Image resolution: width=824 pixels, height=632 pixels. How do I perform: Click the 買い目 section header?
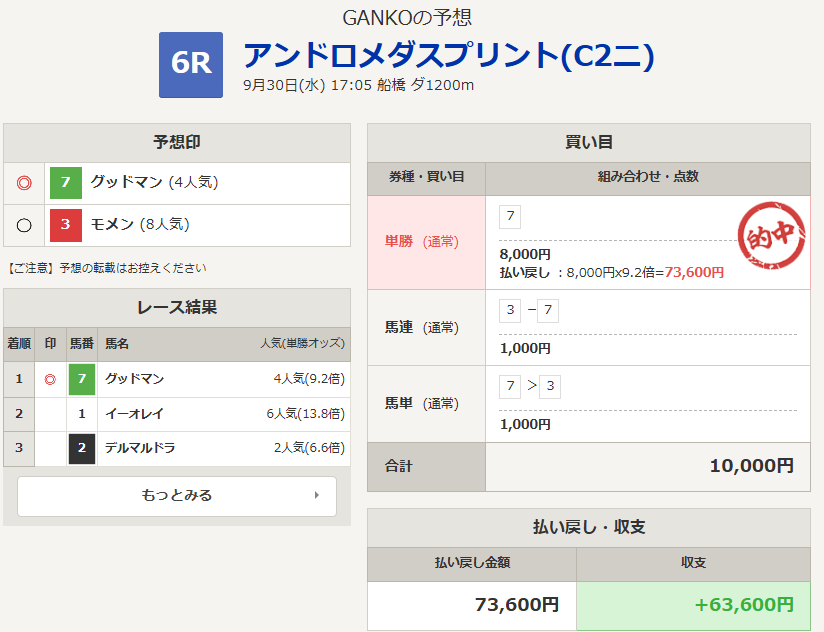coord(589,142)
